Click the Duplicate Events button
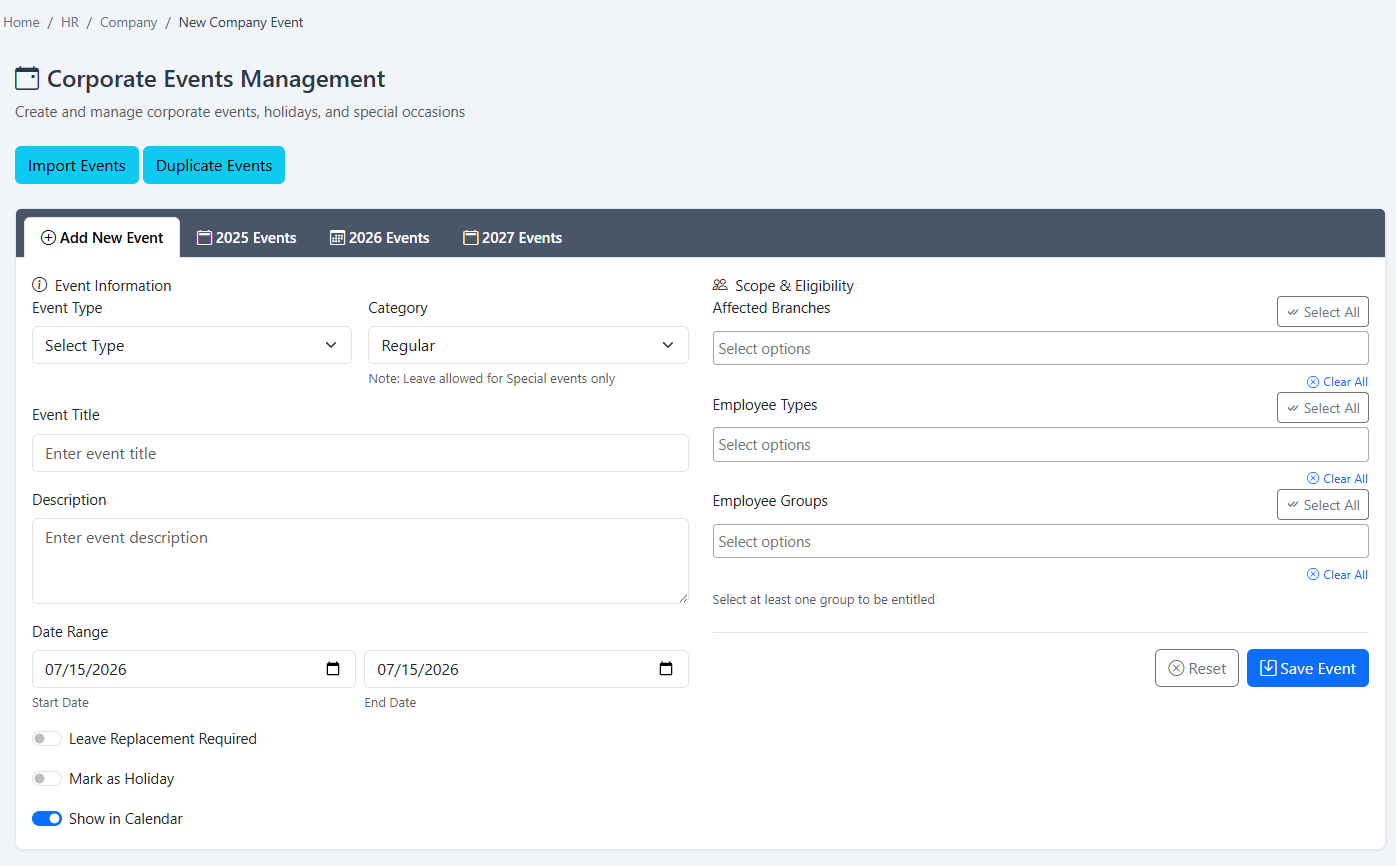 (214, 165)
